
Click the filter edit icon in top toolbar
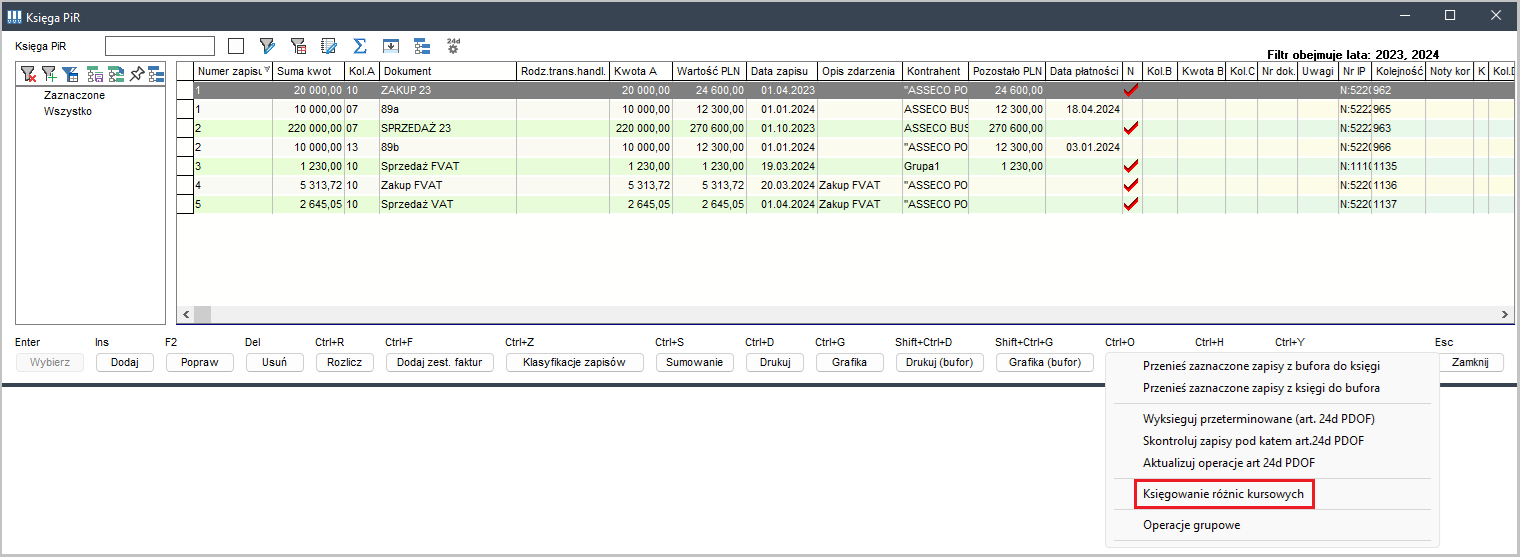pos(267,46)
